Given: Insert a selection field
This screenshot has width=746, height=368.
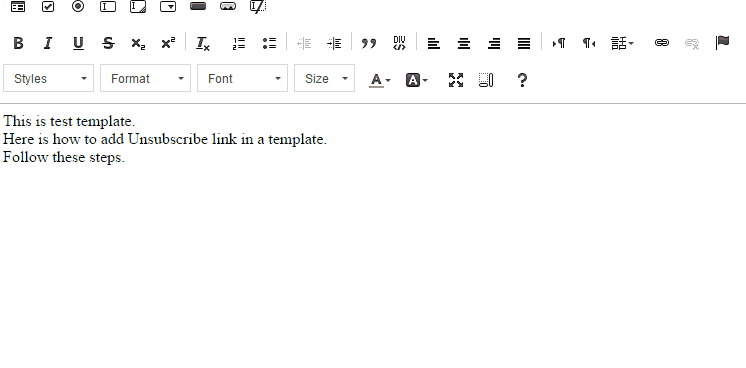Looking at the screenshot, I should (168, 7).
